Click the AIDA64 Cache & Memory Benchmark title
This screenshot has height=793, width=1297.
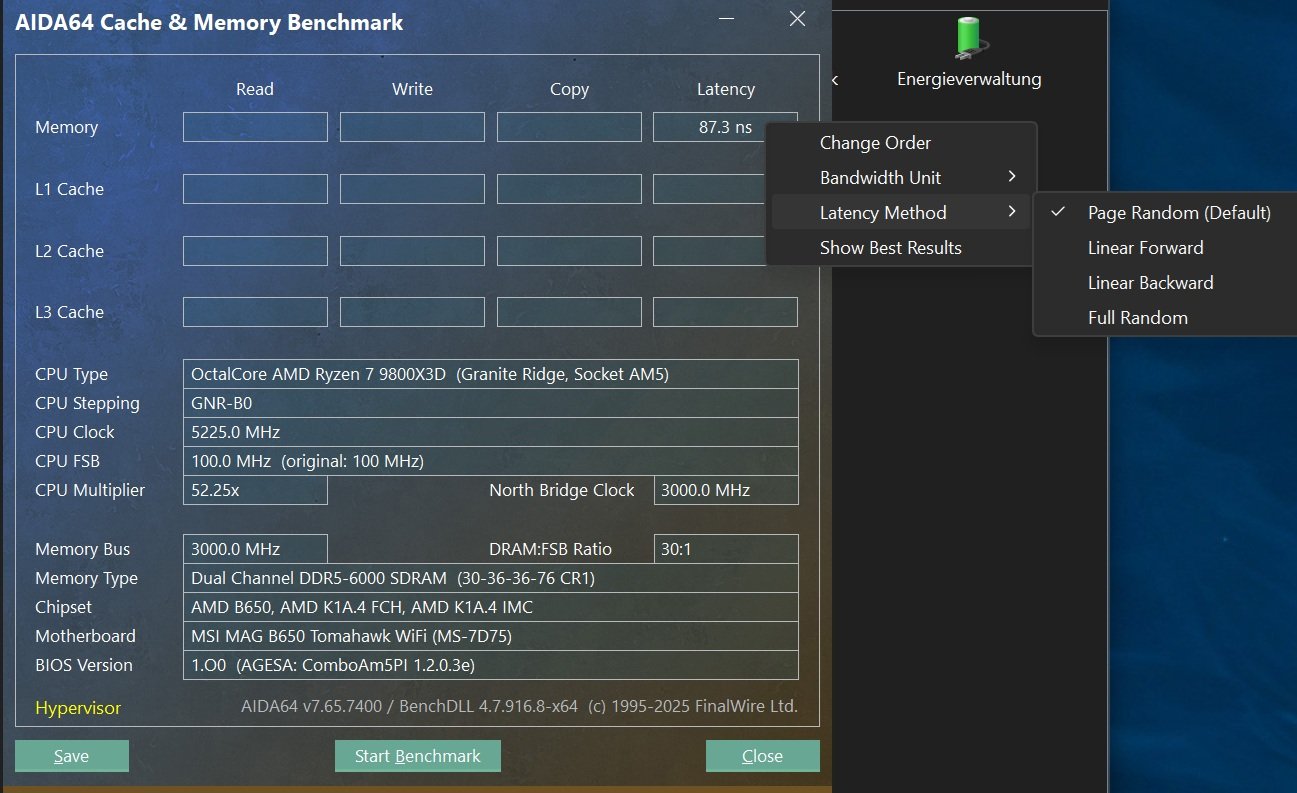click(209, 22)
